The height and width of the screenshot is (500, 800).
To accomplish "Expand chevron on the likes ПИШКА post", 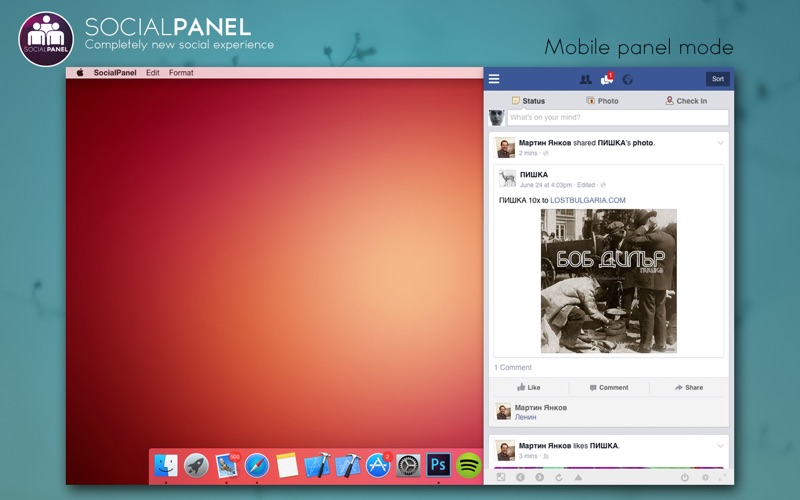I will tap(720, 446).
